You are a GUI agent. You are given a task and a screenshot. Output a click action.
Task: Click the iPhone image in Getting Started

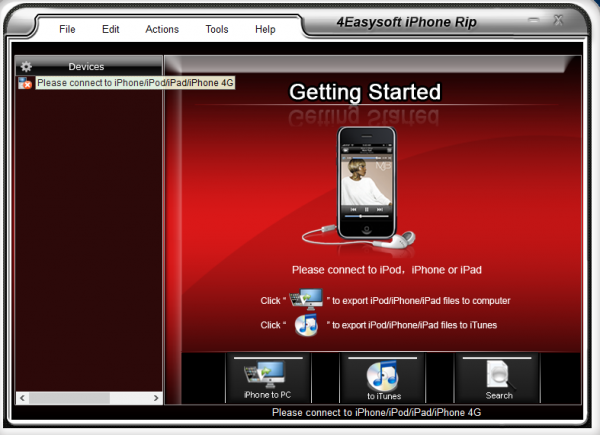tap(366, 182)
